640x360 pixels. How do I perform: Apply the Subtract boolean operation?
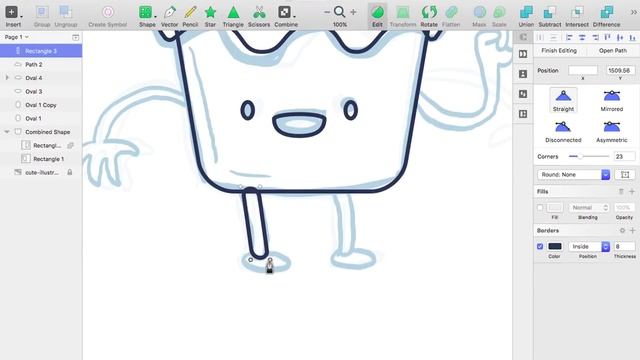click(549, 16)
